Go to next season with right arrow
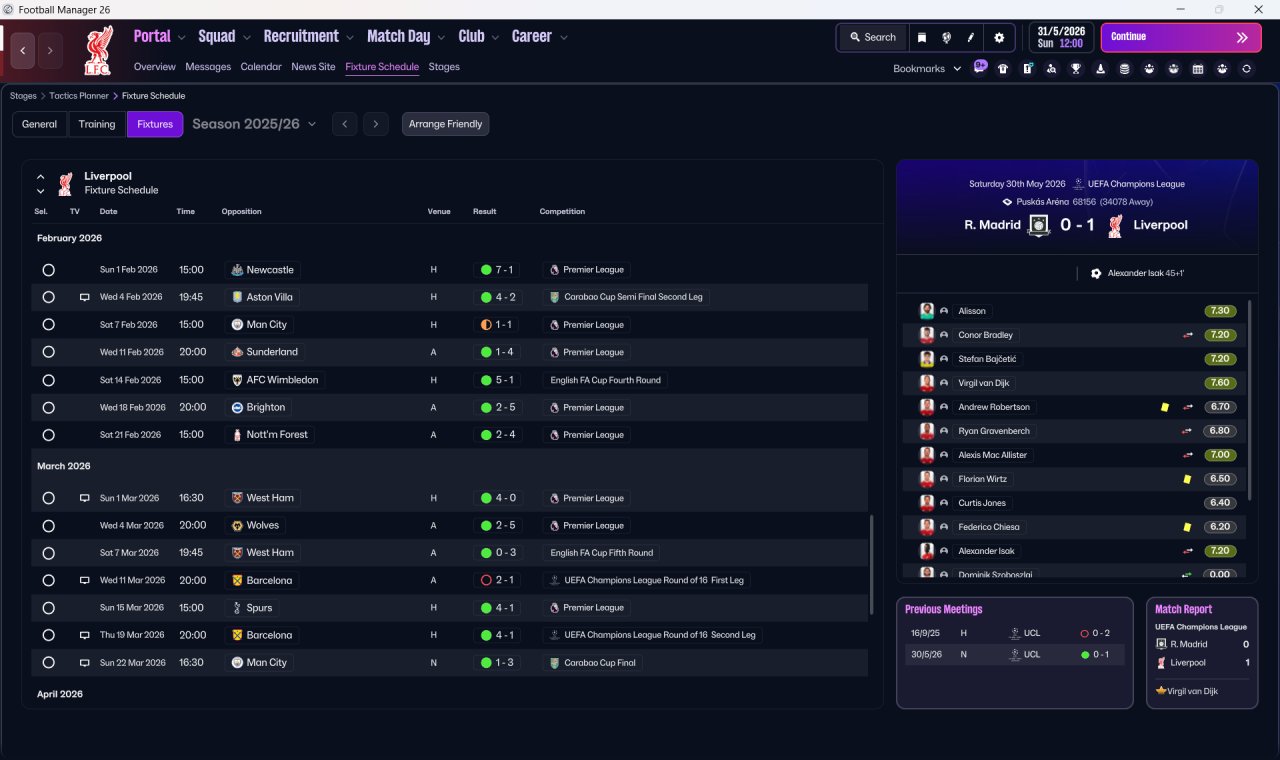Viewport: 1280px width, 760px height. click(x=375, y=124)
